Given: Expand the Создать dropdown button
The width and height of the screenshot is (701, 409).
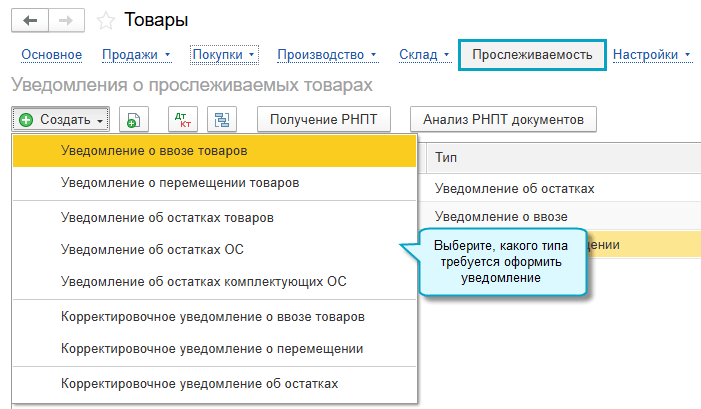Looking at the screenshot, I should click(x=60, y=119).
